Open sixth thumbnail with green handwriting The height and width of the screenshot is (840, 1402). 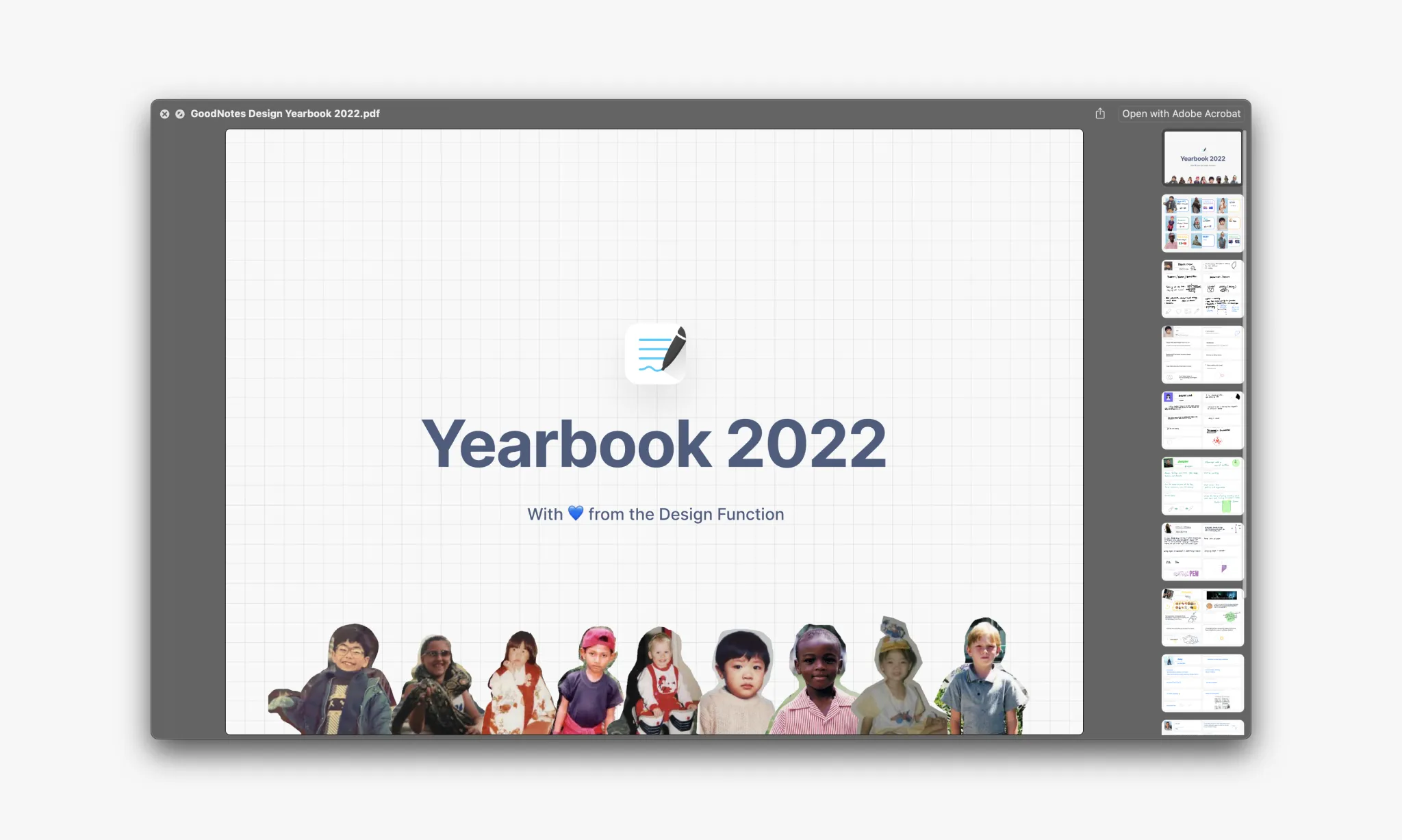tap(1202, 486)
